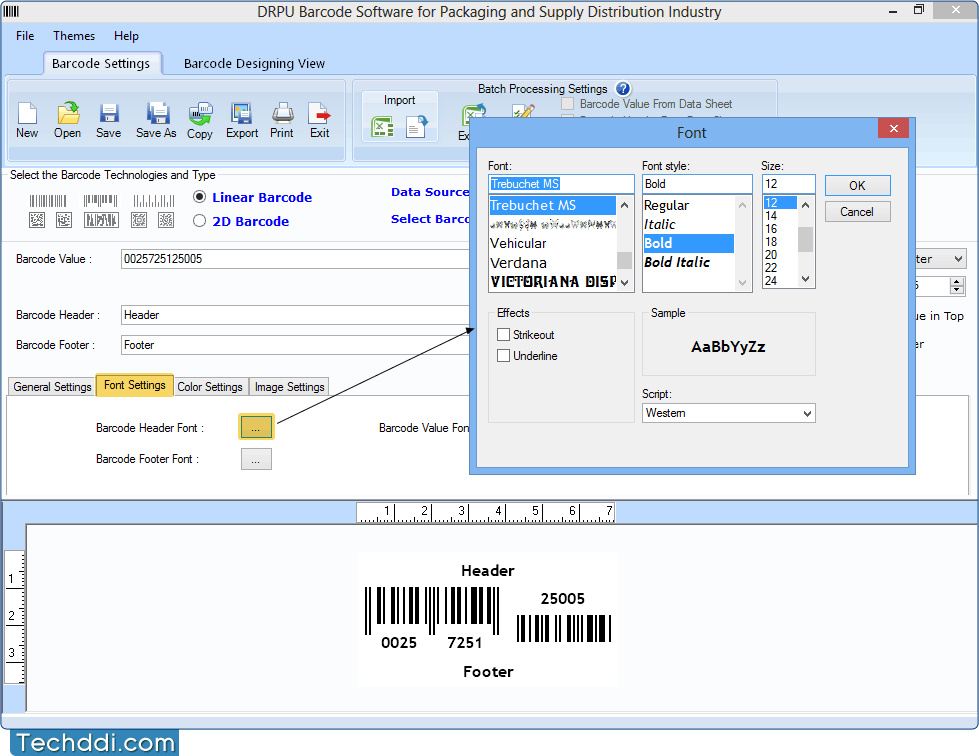This screenshot has height=756, width=979.
Task: Open the File menu
Action: [25, 36]
